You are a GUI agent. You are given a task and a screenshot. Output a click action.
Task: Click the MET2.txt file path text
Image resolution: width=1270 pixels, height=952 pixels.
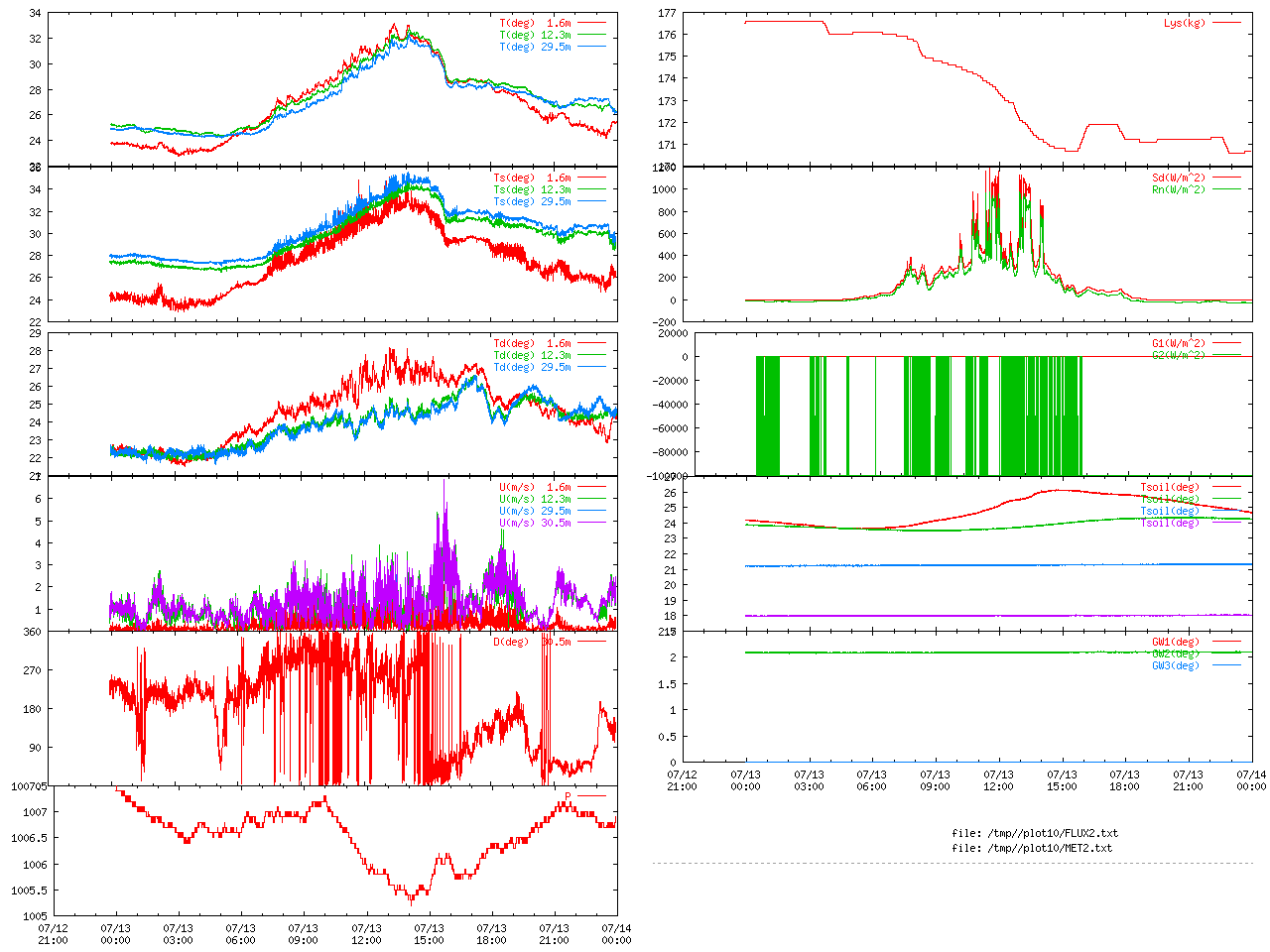click(1032, 848)
